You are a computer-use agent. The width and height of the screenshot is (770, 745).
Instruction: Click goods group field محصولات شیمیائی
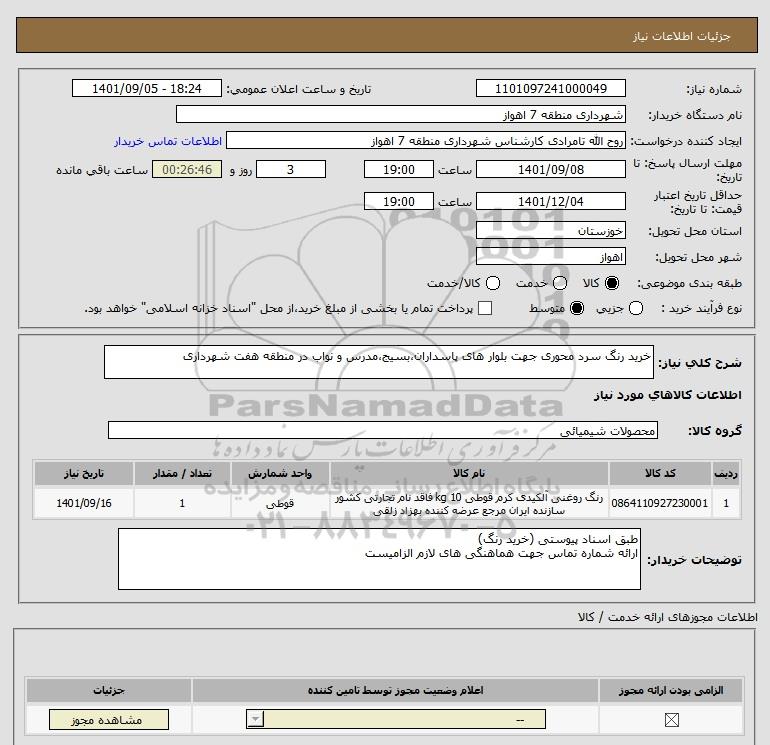click(x=383, y=430)
